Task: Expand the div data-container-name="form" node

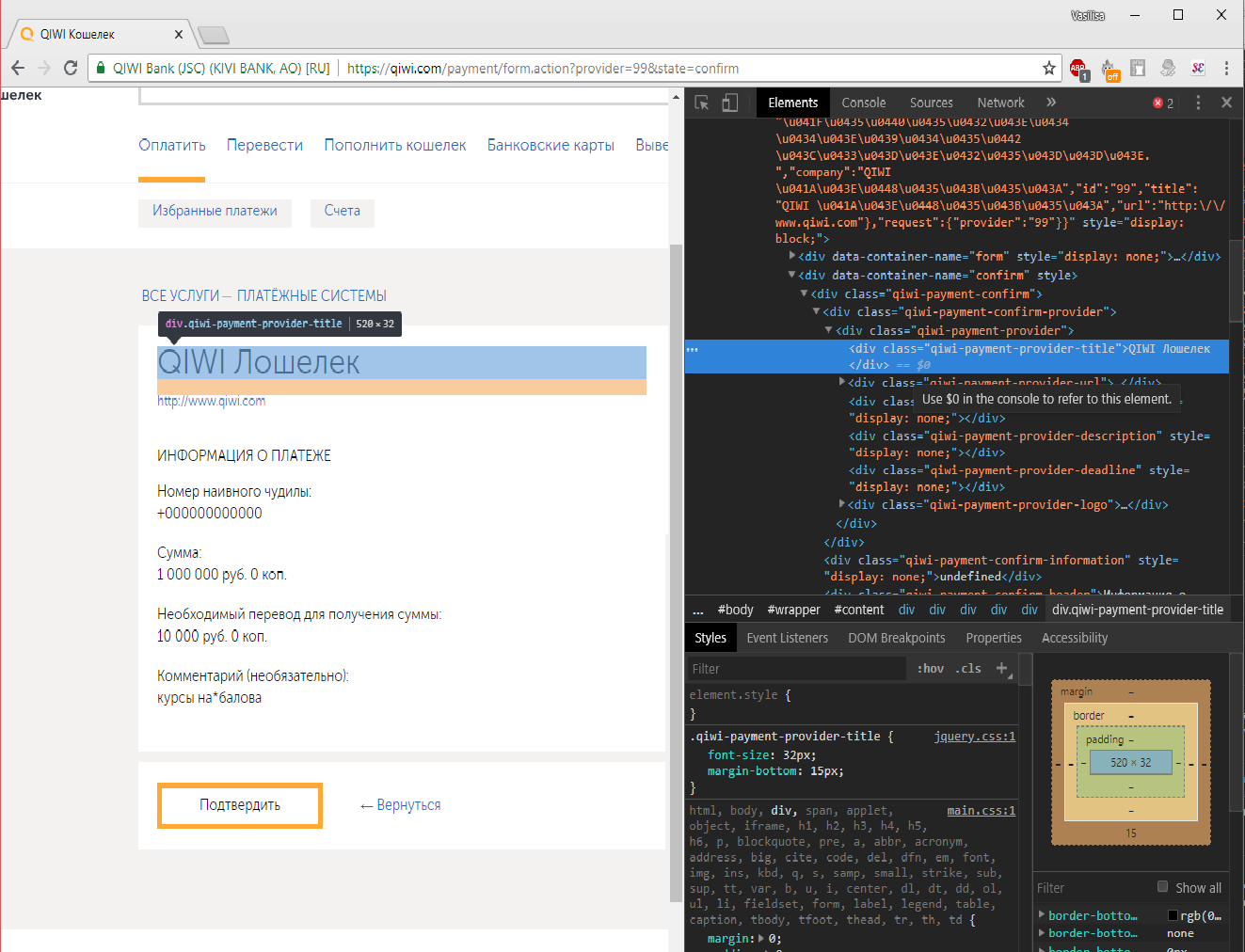Action: tap(792, 256)
